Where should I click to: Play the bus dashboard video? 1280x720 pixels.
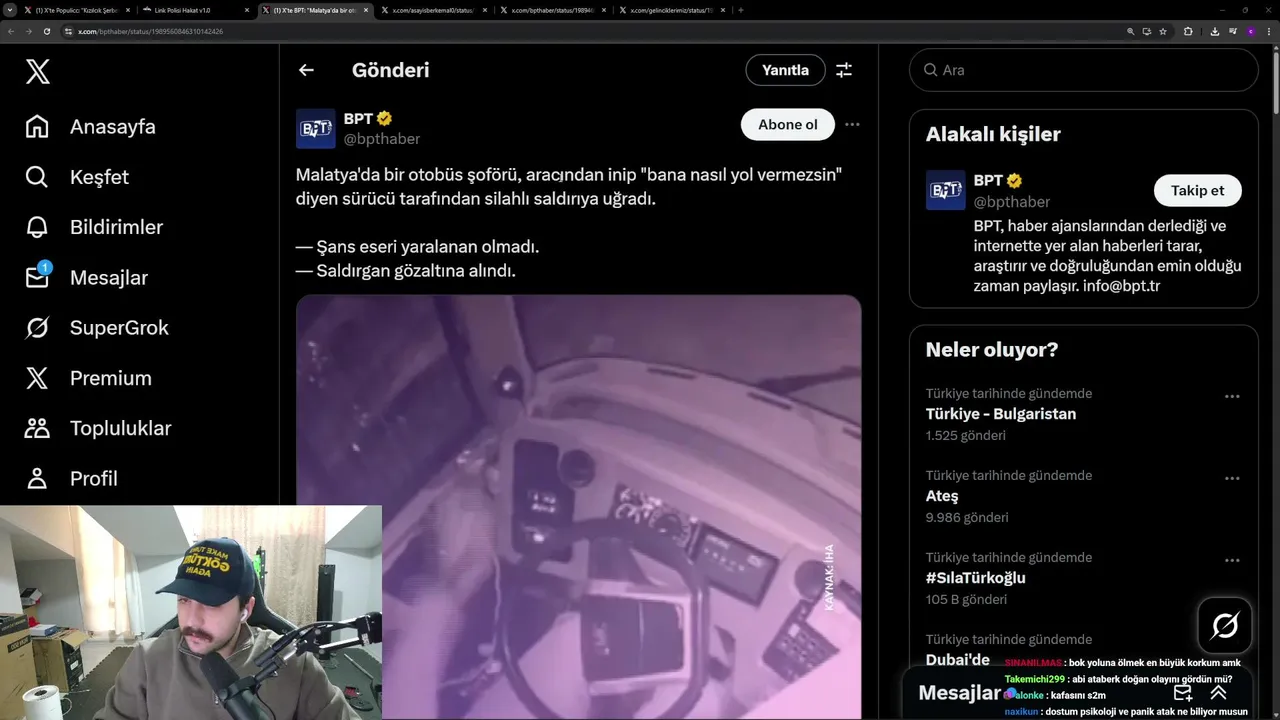[578, 507]
